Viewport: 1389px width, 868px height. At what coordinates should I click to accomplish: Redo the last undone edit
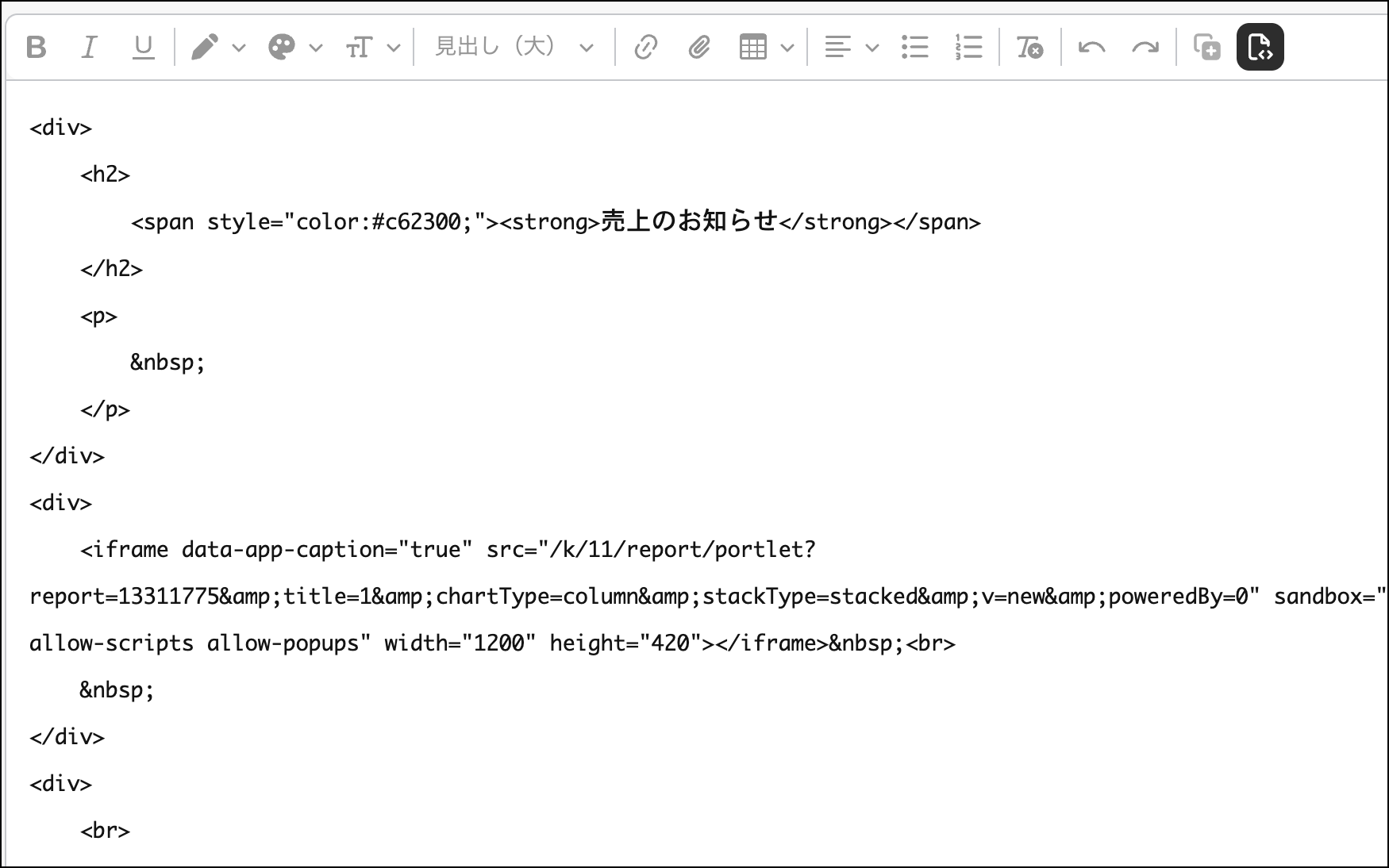tap(1145, 48)
